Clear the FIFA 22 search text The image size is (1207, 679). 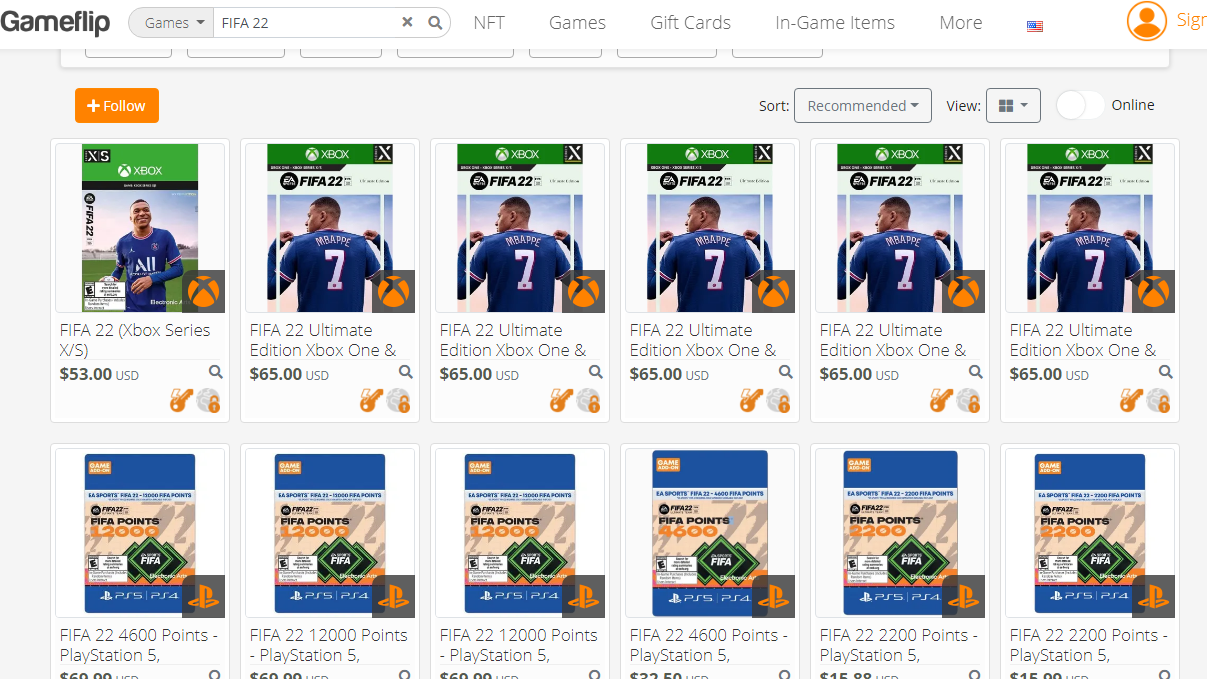click(407, 22)
